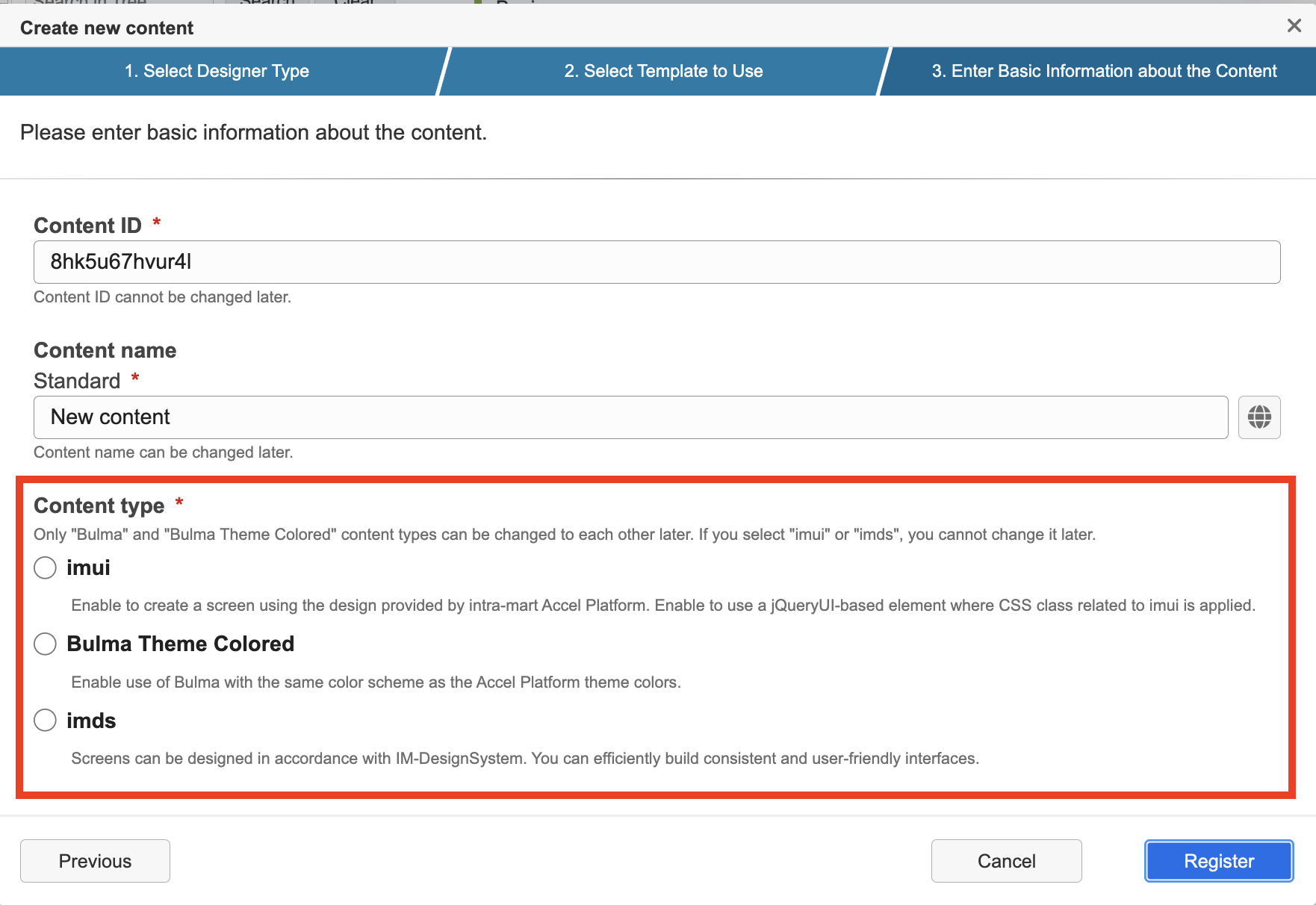Click step 3 Enter Basic Information tab
The height and width of the screenshot is (905, 1316).
[1104, 72]
